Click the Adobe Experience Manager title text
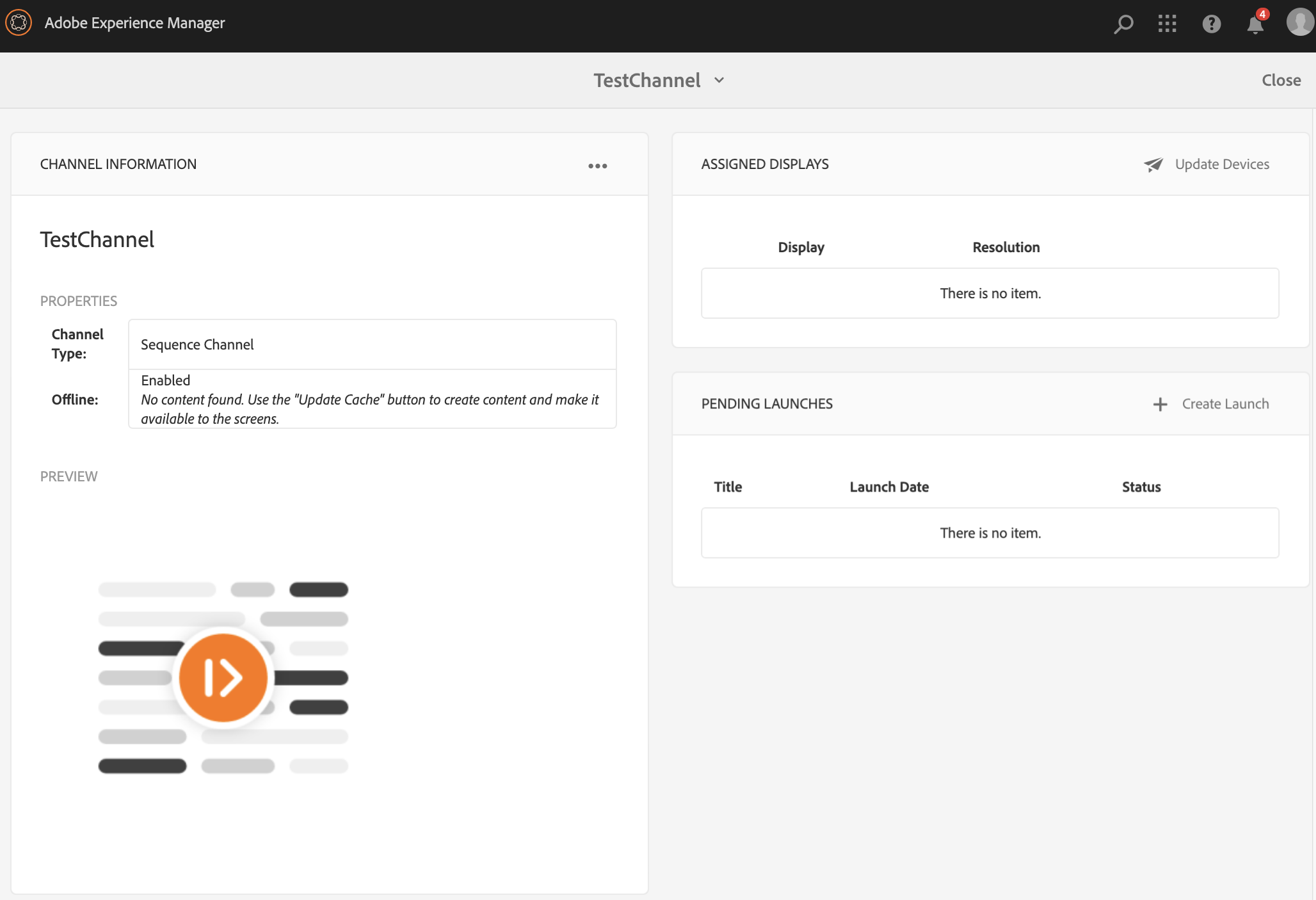 (134, 23)
